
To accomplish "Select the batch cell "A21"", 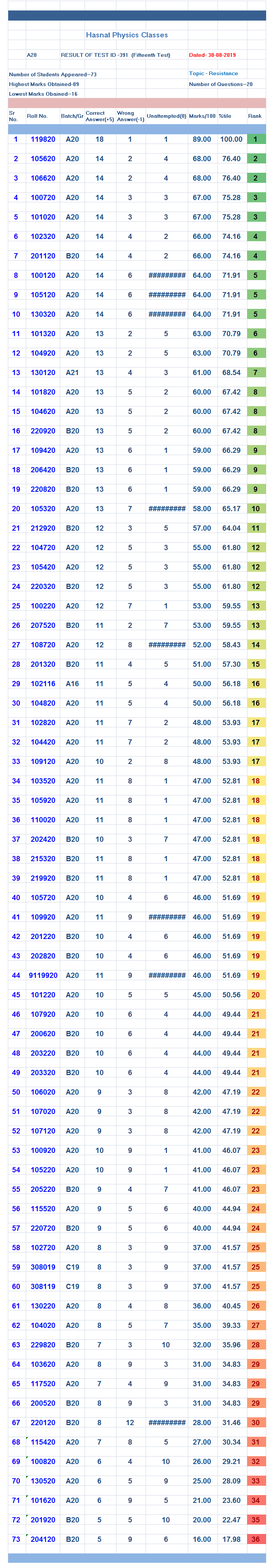I will pyautogui.click(x=73, y=372).
